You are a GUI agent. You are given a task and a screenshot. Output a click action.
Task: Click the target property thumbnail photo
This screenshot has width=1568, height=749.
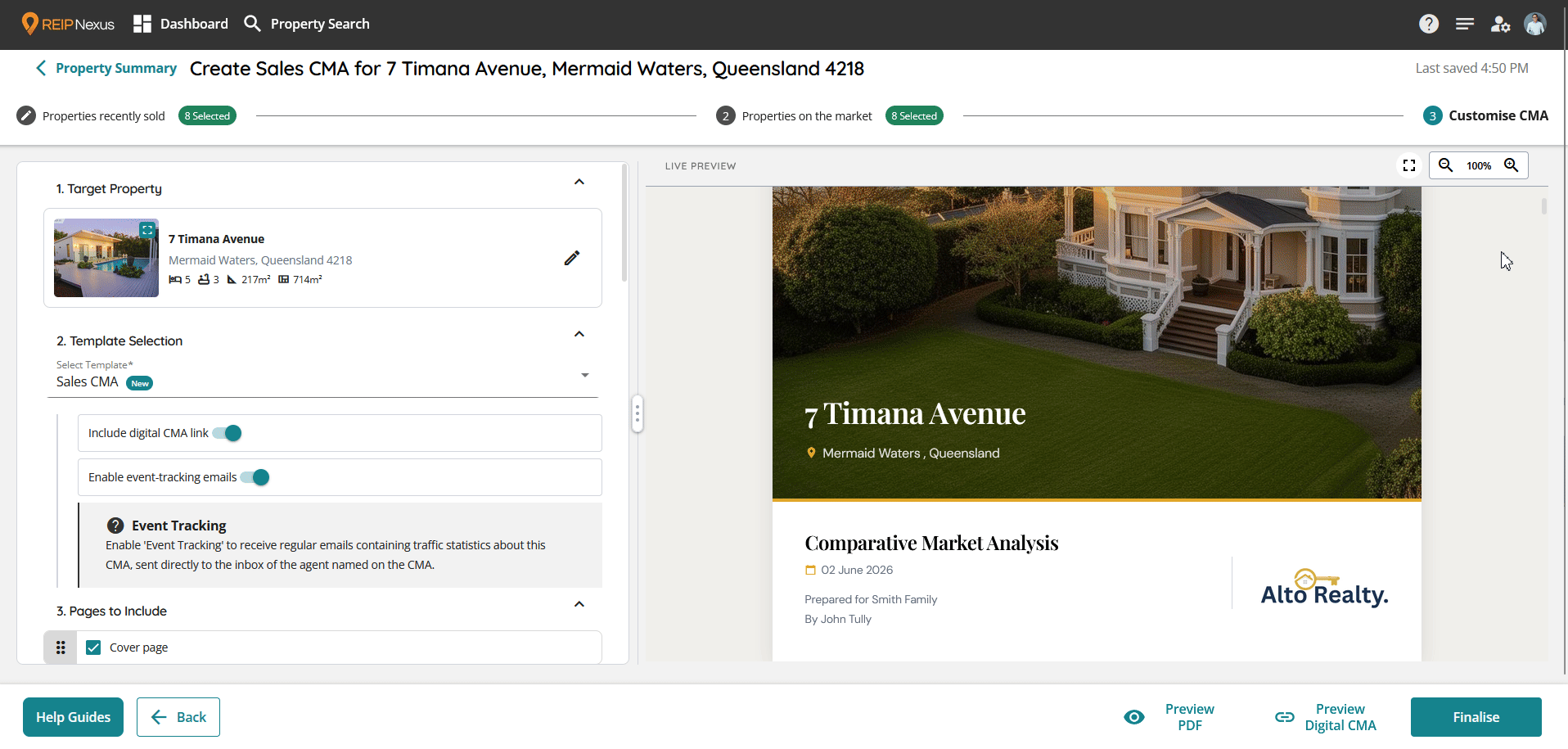tap(106, 258)
